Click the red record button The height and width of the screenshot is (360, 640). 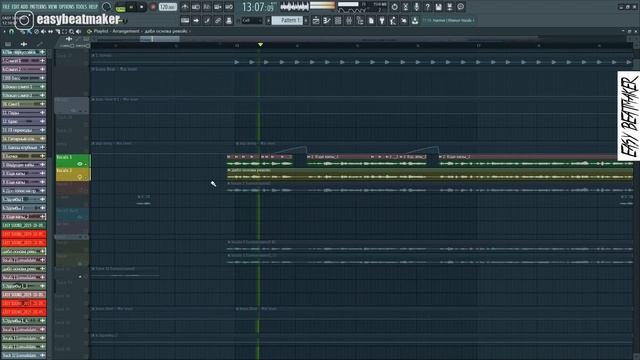pyautogui.click(x=153, y=7)
